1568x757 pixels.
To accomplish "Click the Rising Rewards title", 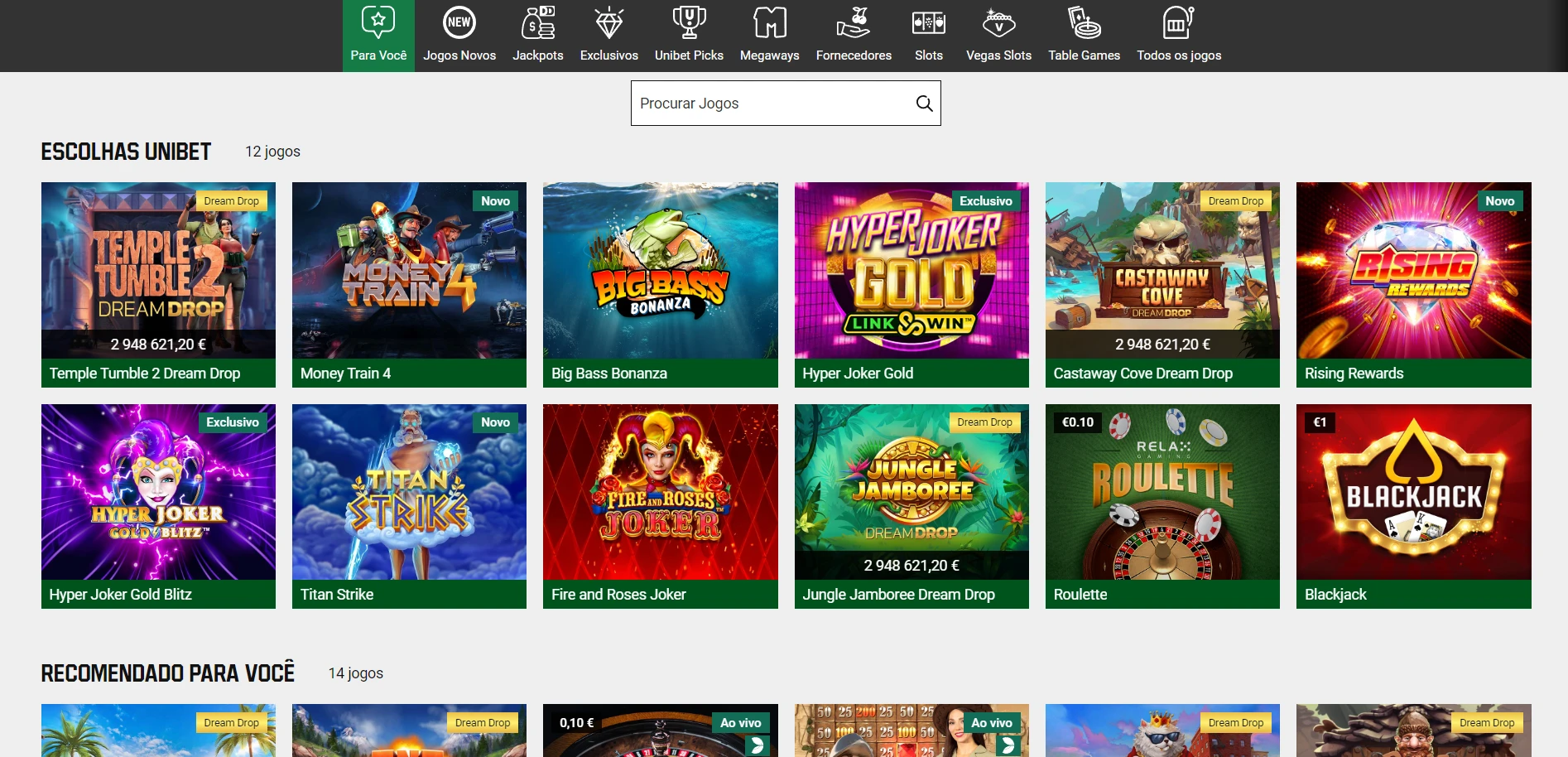I will [x=1354, y=374].
